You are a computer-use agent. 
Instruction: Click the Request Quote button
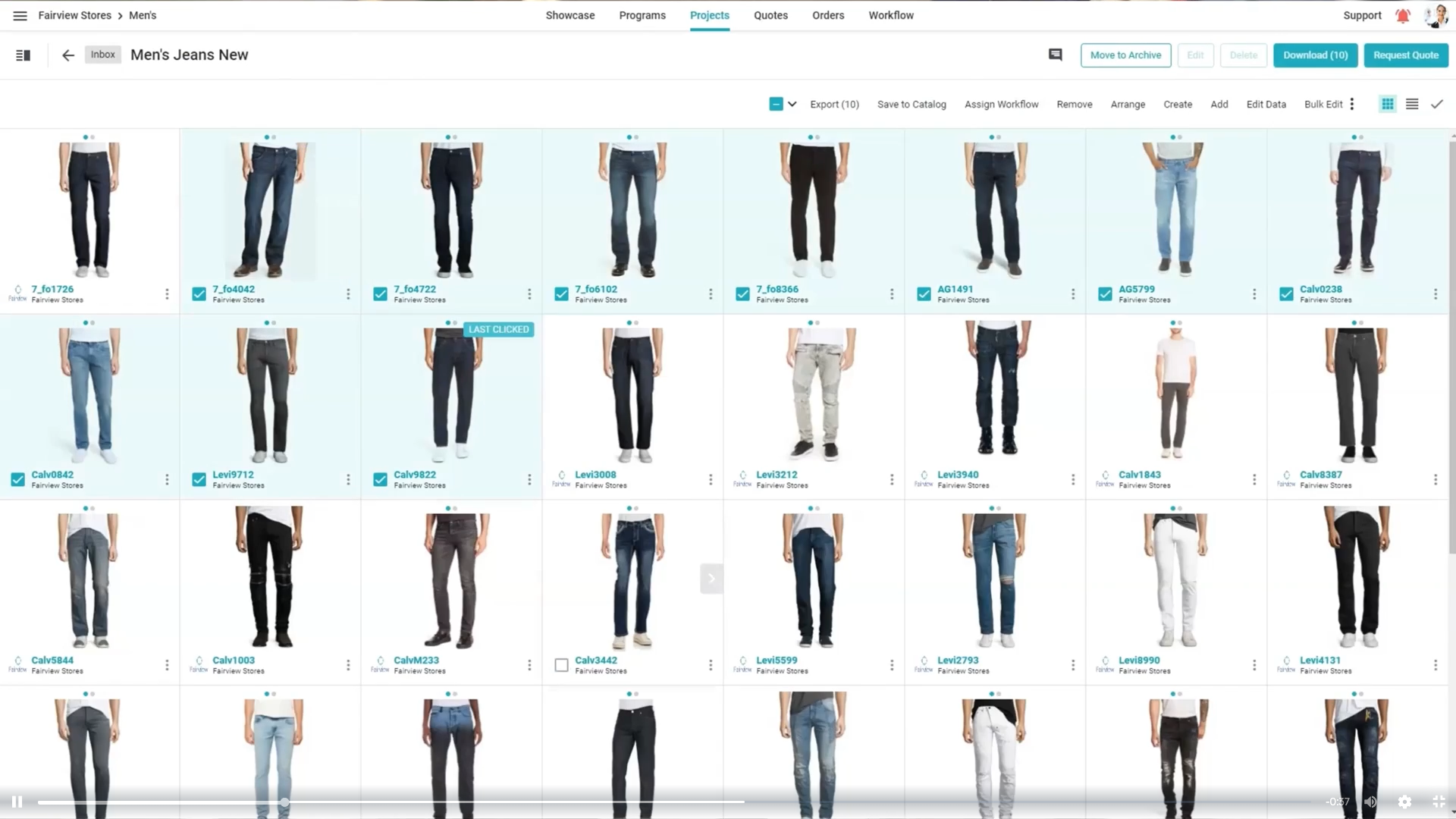[x=1405, y=55]
